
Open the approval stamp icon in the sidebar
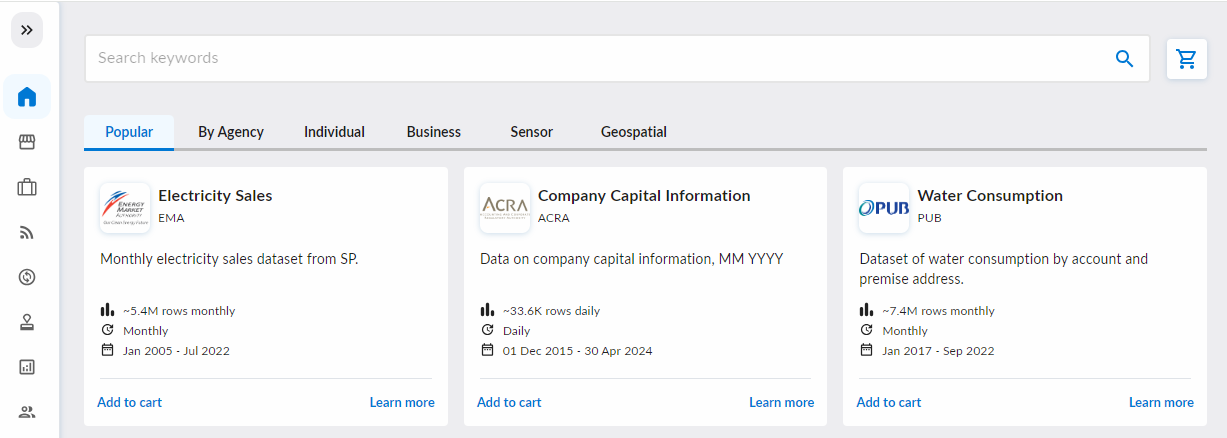pos(27,322)
